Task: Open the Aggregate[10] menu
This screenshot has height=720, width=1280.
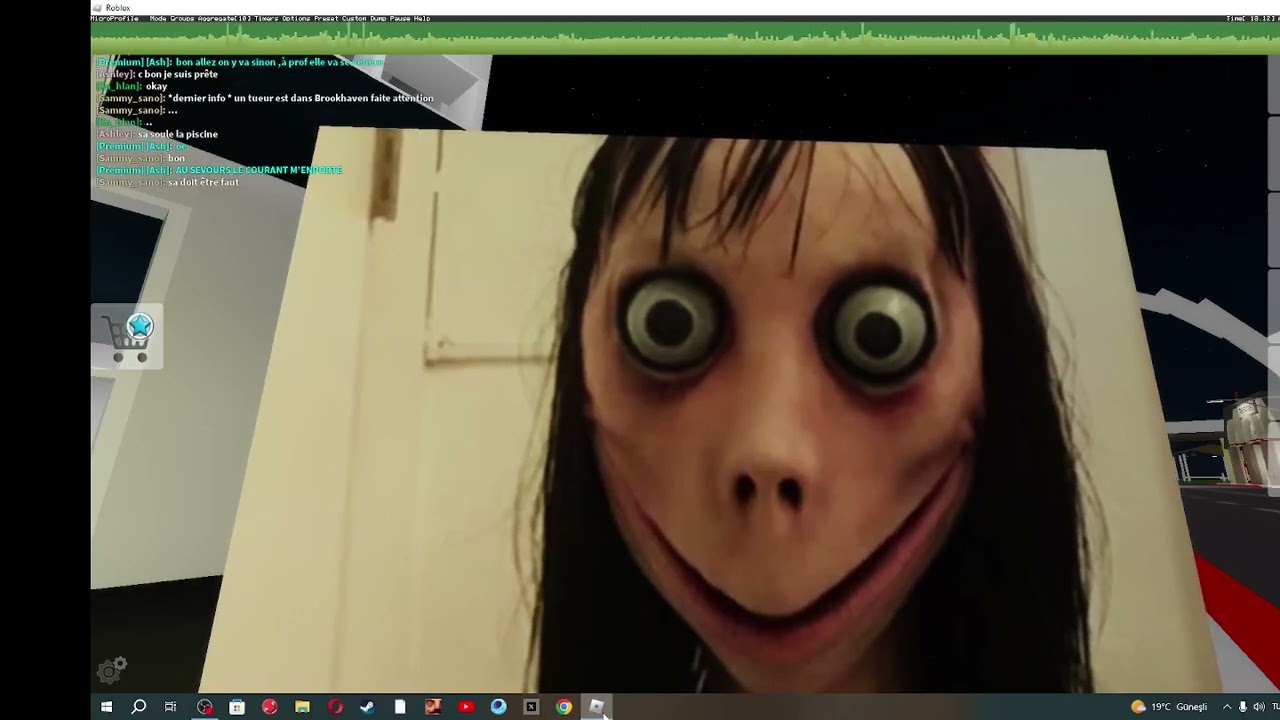Action: 224,18
